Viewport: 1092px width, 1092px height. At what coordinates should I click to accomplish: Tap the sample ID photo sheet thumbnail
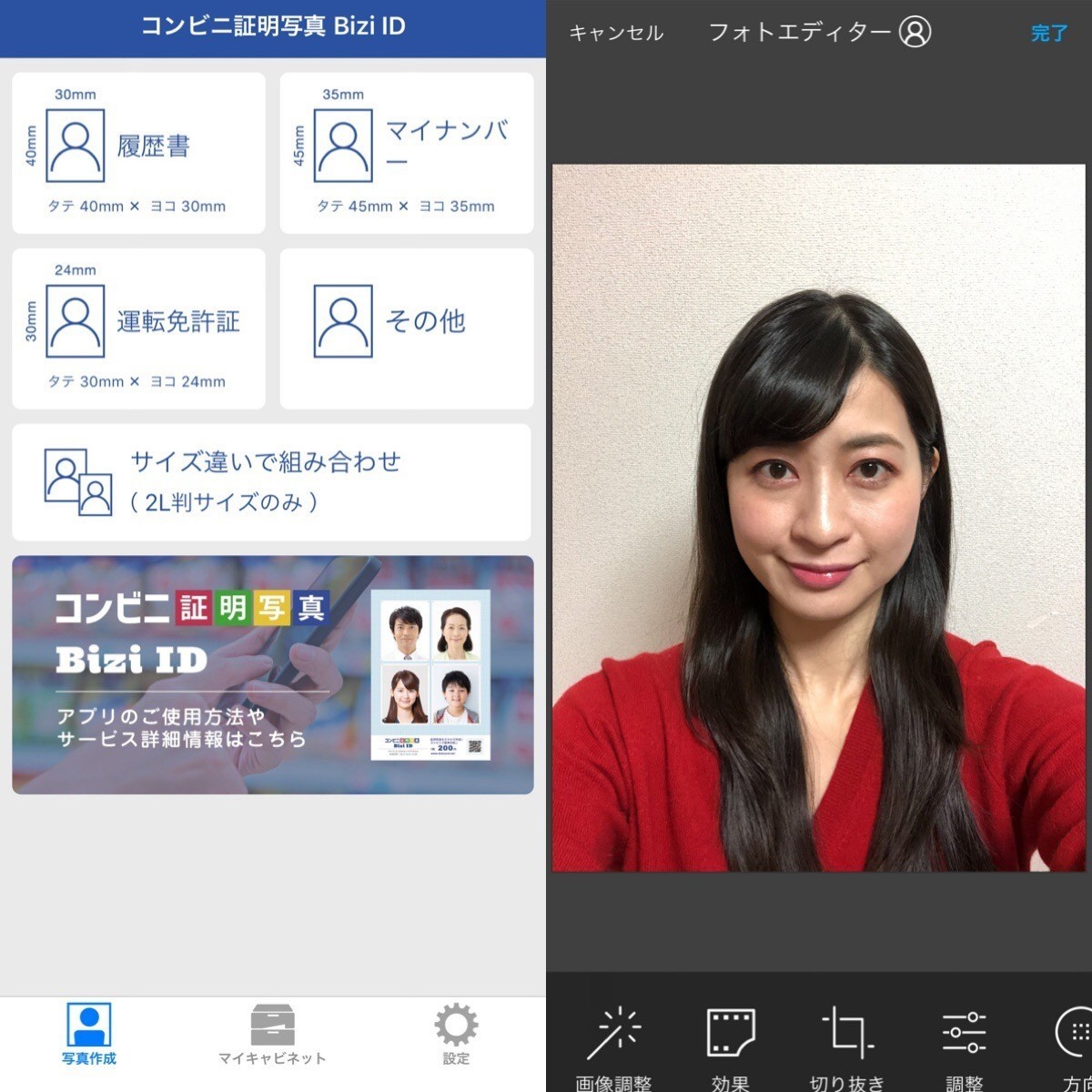pos(430,675)
